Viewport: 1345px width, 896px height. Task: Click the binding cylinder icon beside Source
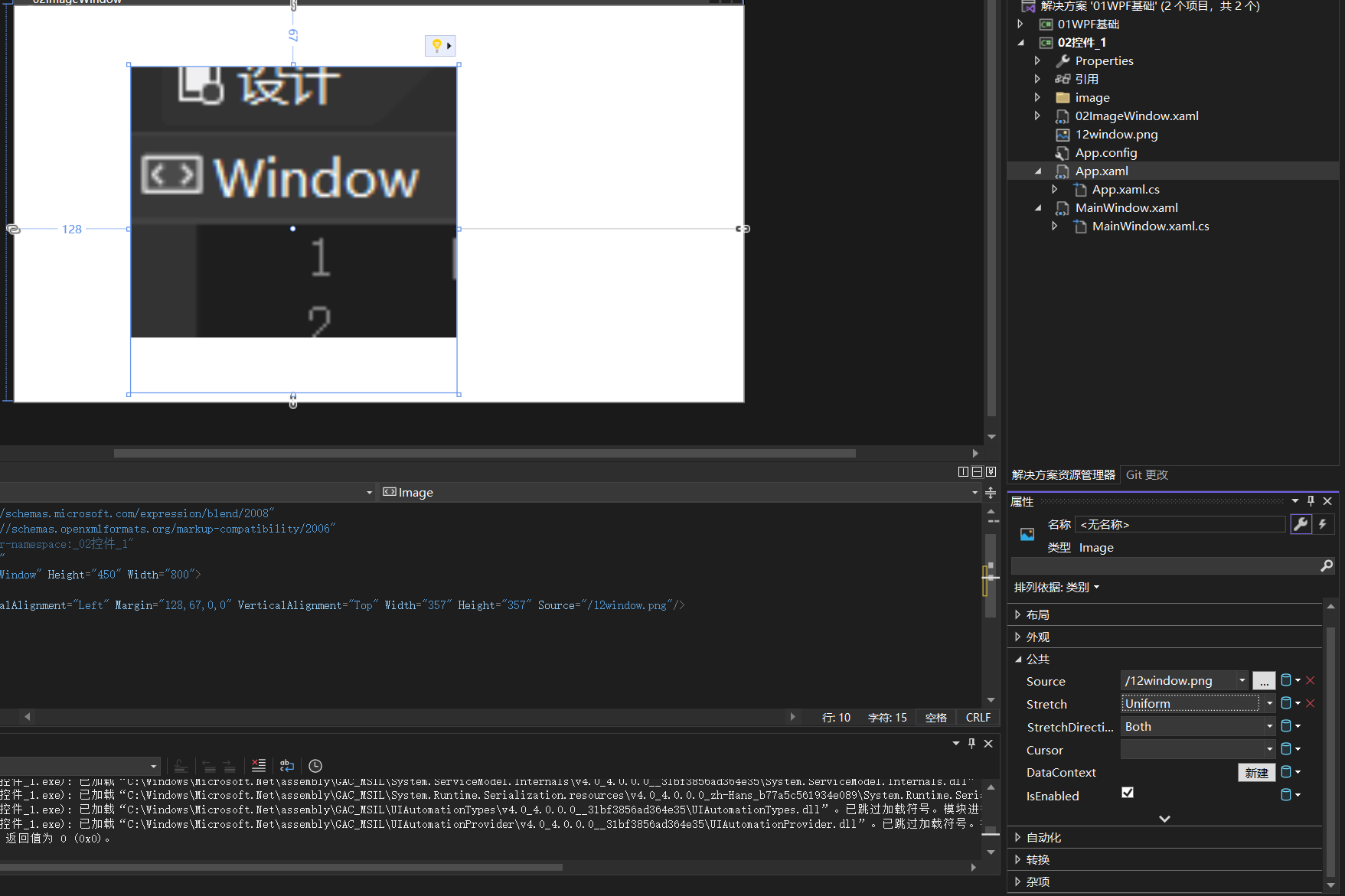point(1286,680)
